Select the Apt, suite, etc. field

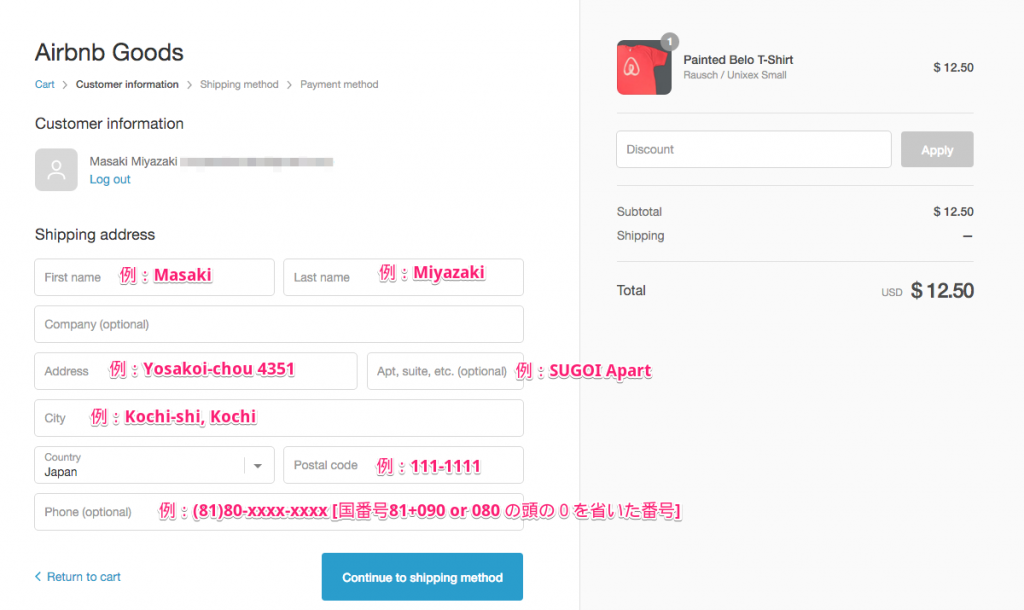[x=445, y=371]
